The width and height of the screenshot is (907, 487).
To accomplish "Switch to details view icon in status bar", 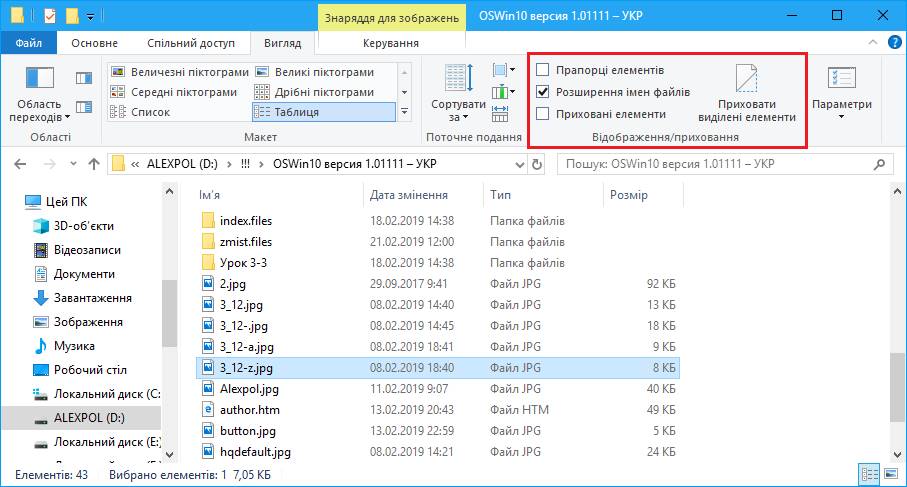I will pos(870,475).
